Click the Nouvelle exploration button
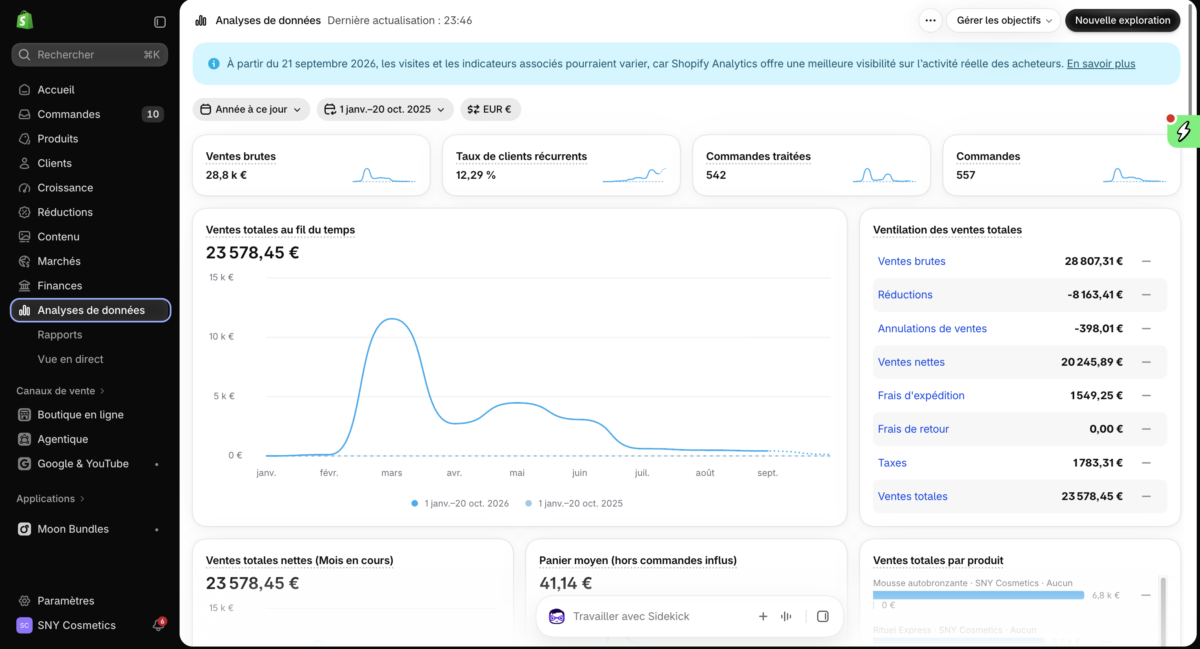Screen dimensions: 1200x649 1122,20
